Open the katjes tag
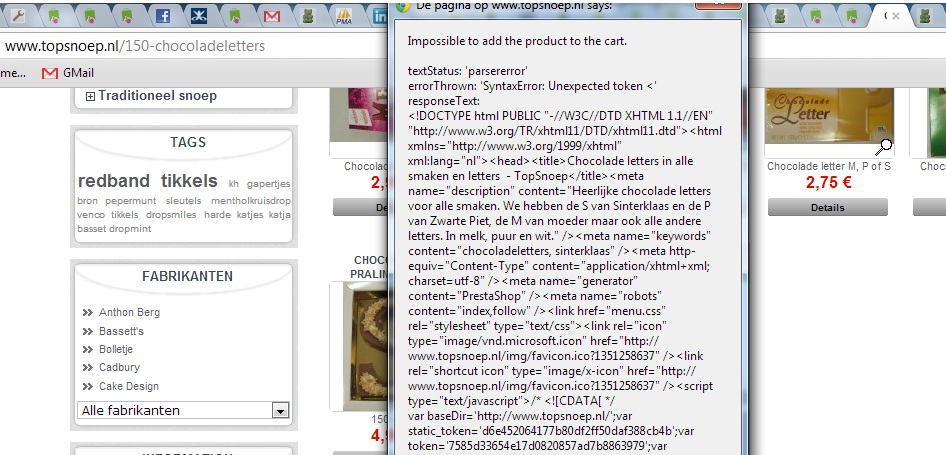The height and width of the screenshot is (455, 946). point(249,214)
